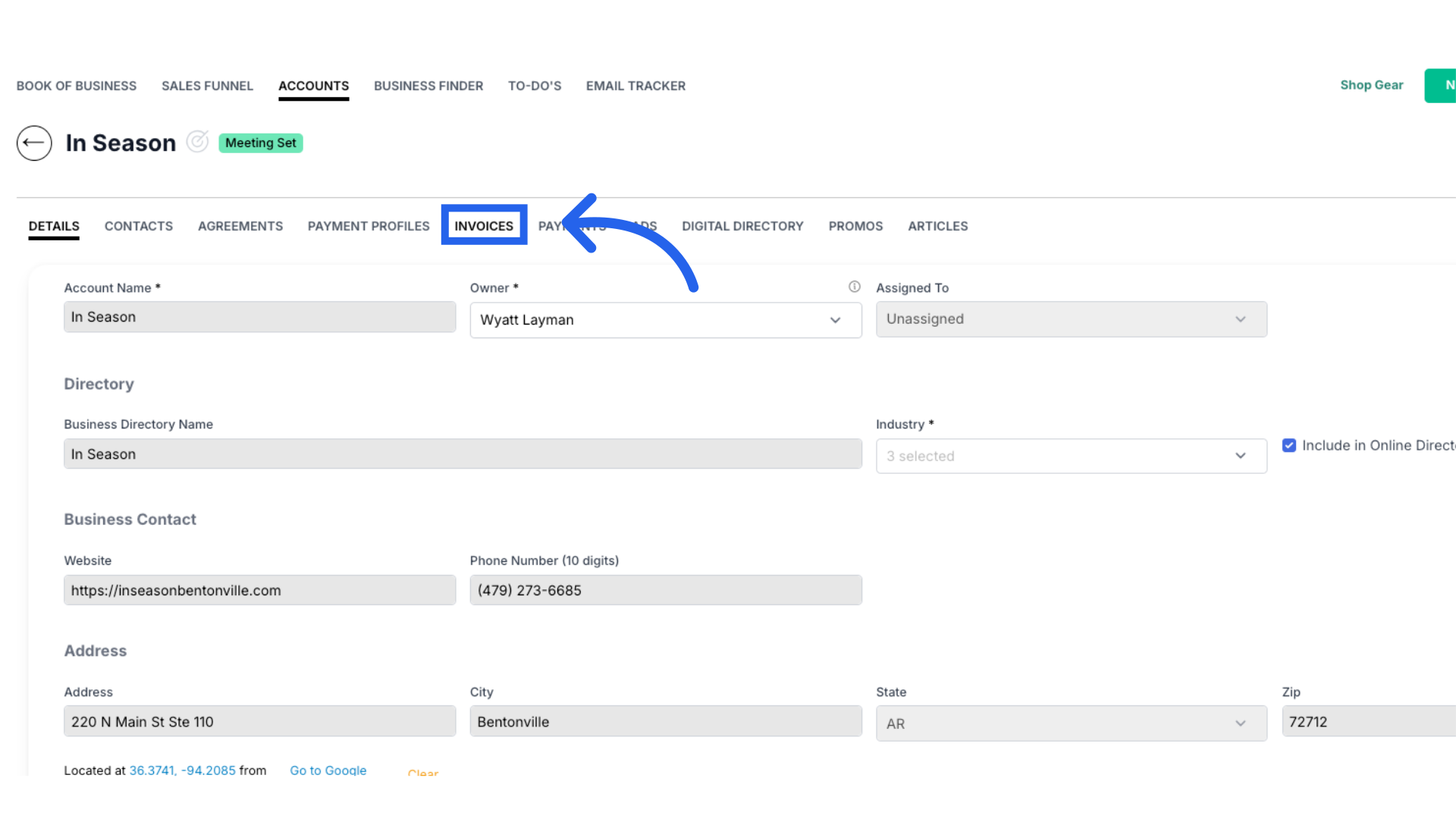Click the Website input field

260,590
